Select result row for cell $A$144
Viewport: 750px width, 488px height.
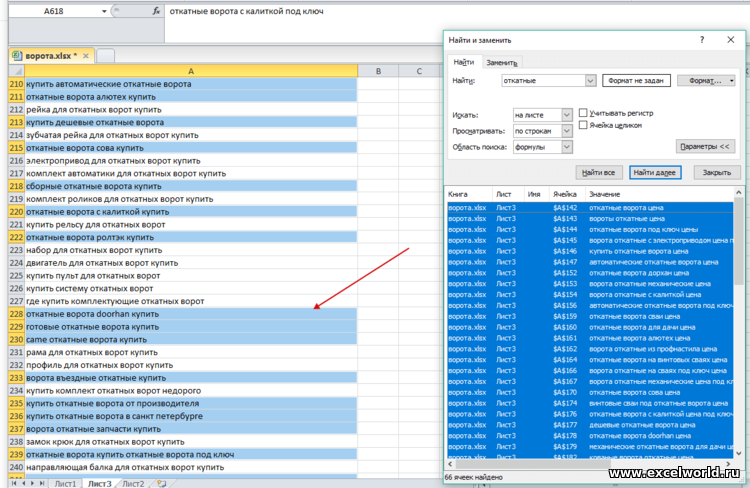click(x=590, y=230)
